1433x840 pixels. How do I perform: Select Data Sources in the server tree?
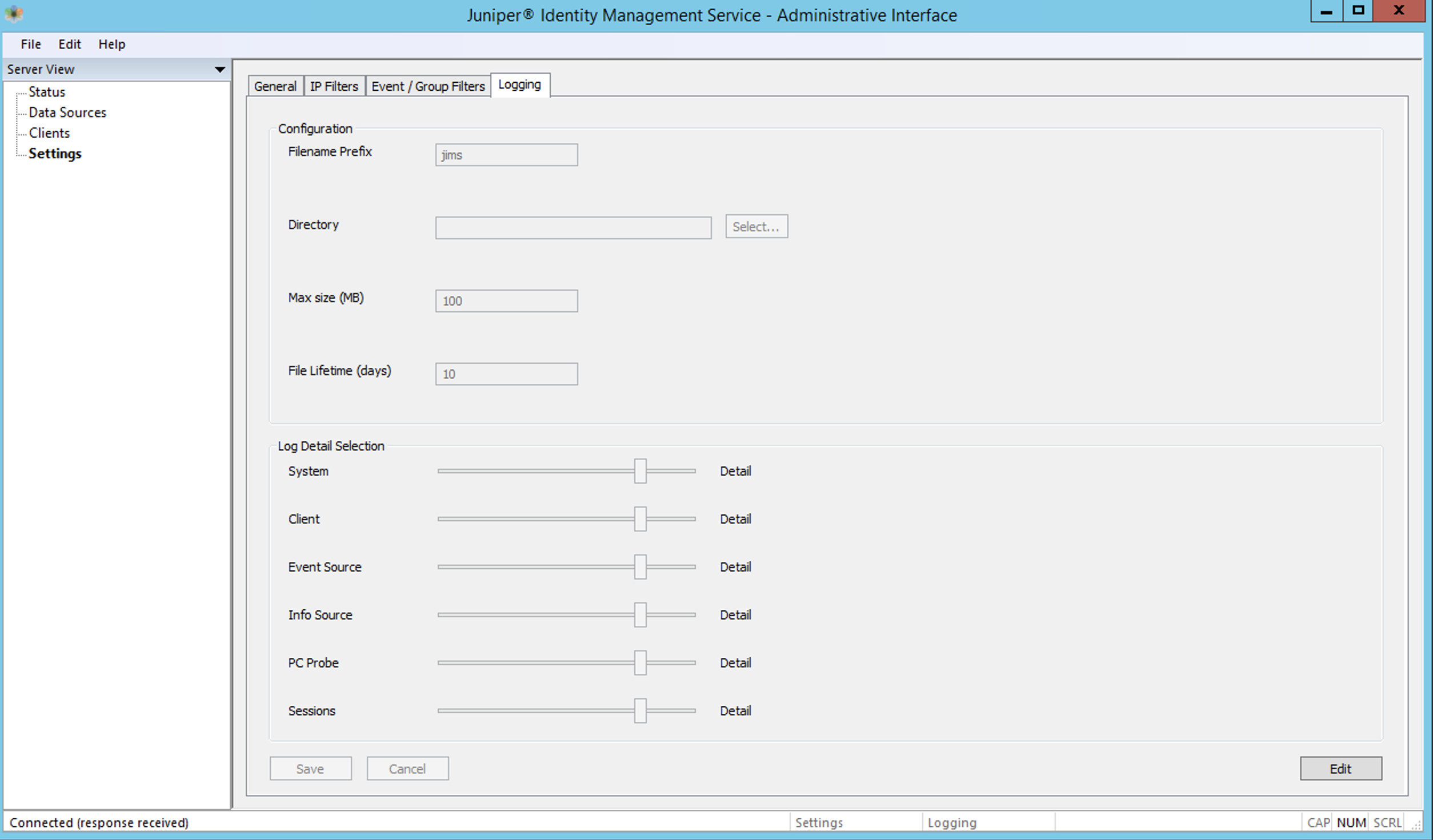[67, 112]
